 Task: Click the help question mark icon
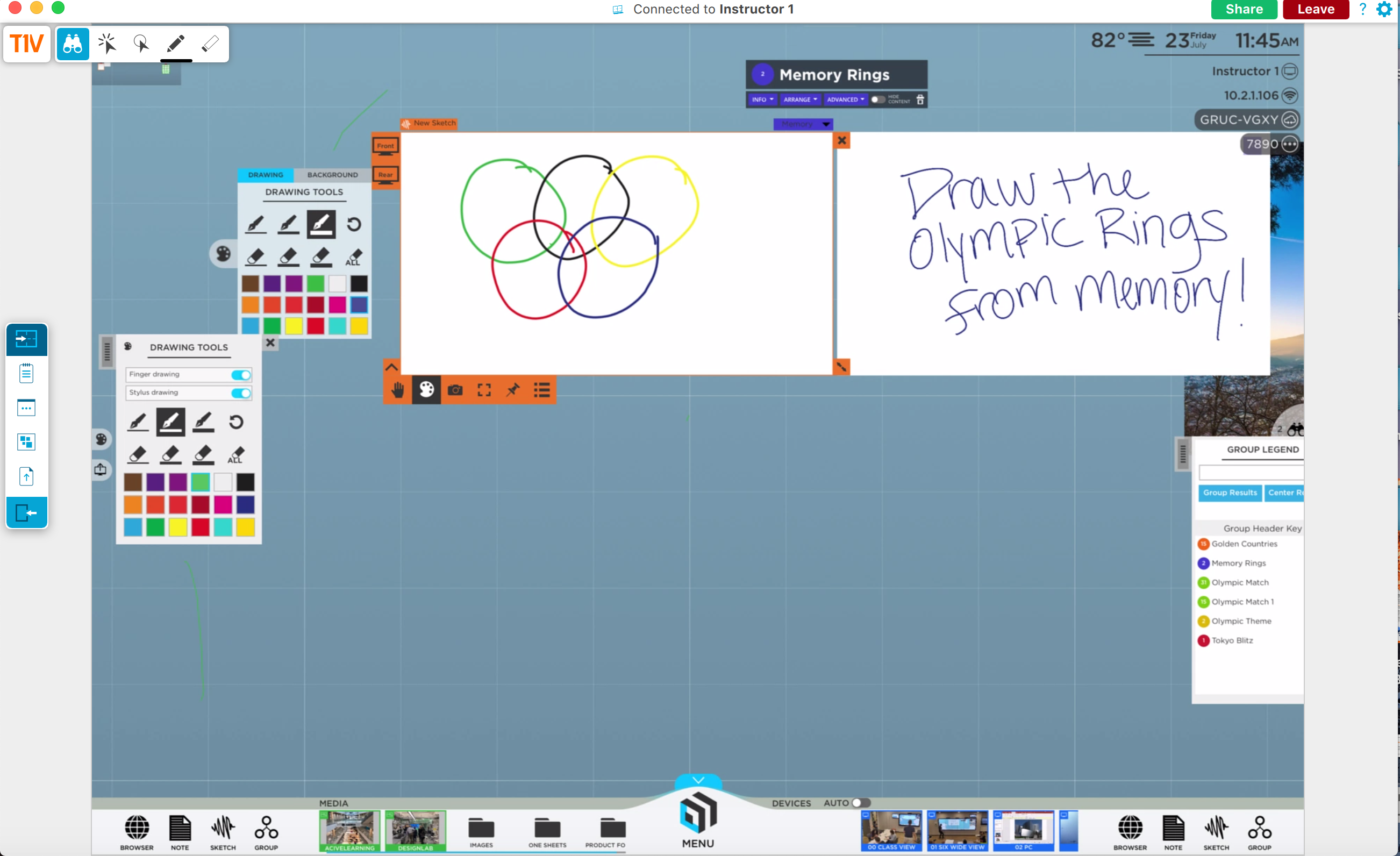point(1362,9)
